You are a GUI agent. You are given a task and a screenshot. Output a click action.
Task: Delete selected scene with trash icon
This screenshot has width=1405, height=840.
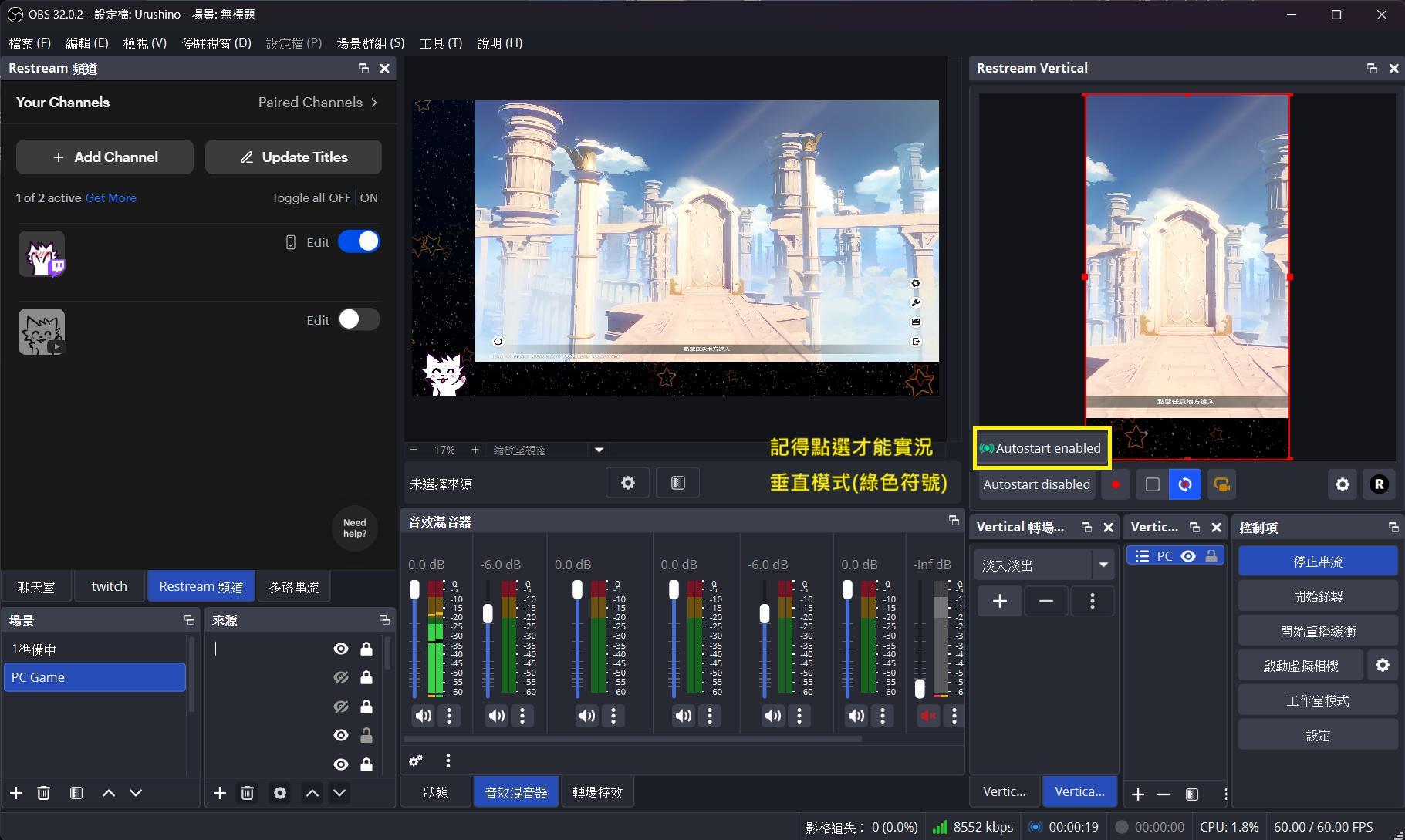pos(44,793)
